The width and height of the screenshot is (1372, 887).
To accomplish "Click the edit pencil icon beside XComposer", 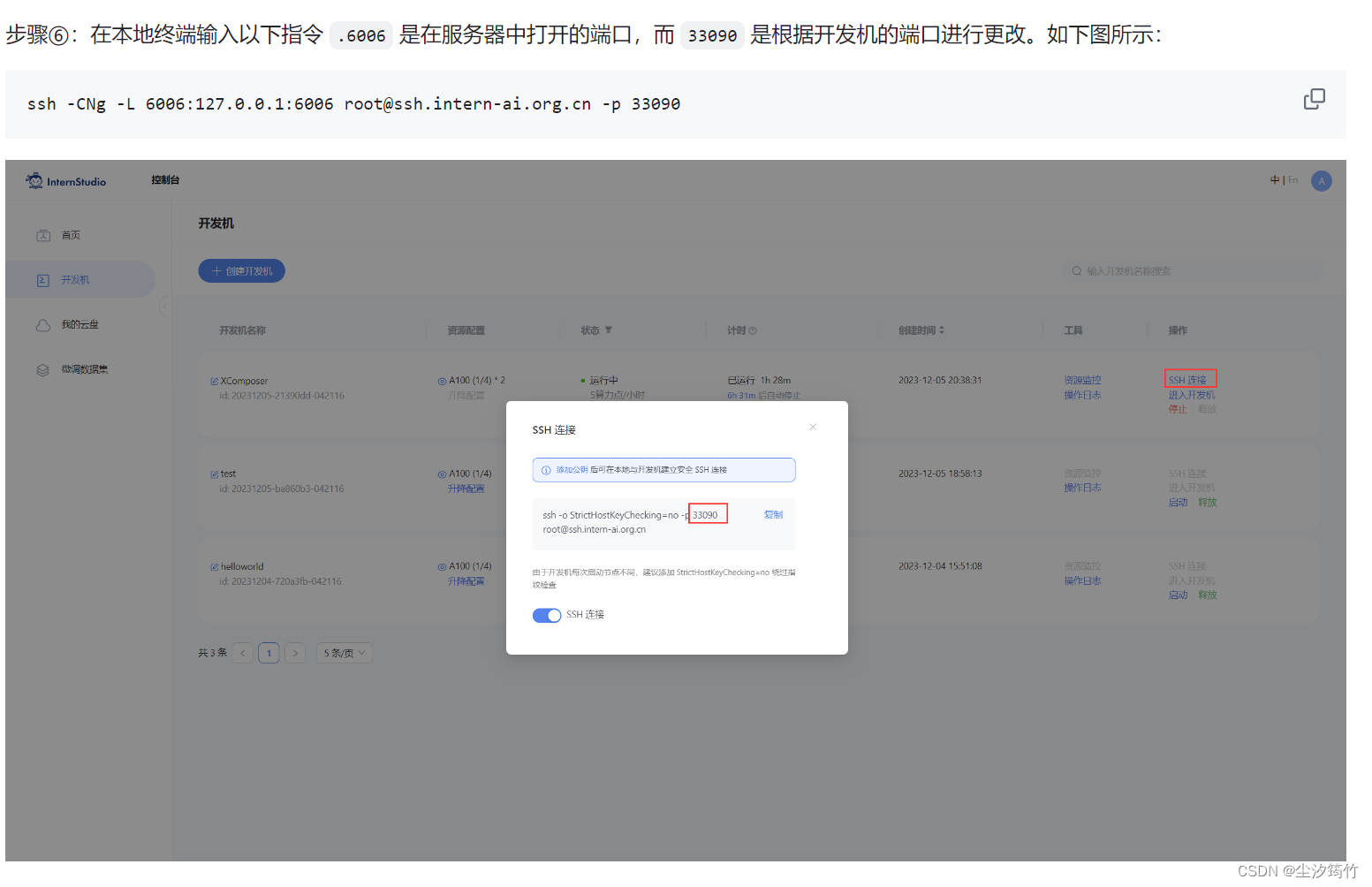I will (213, 380).
